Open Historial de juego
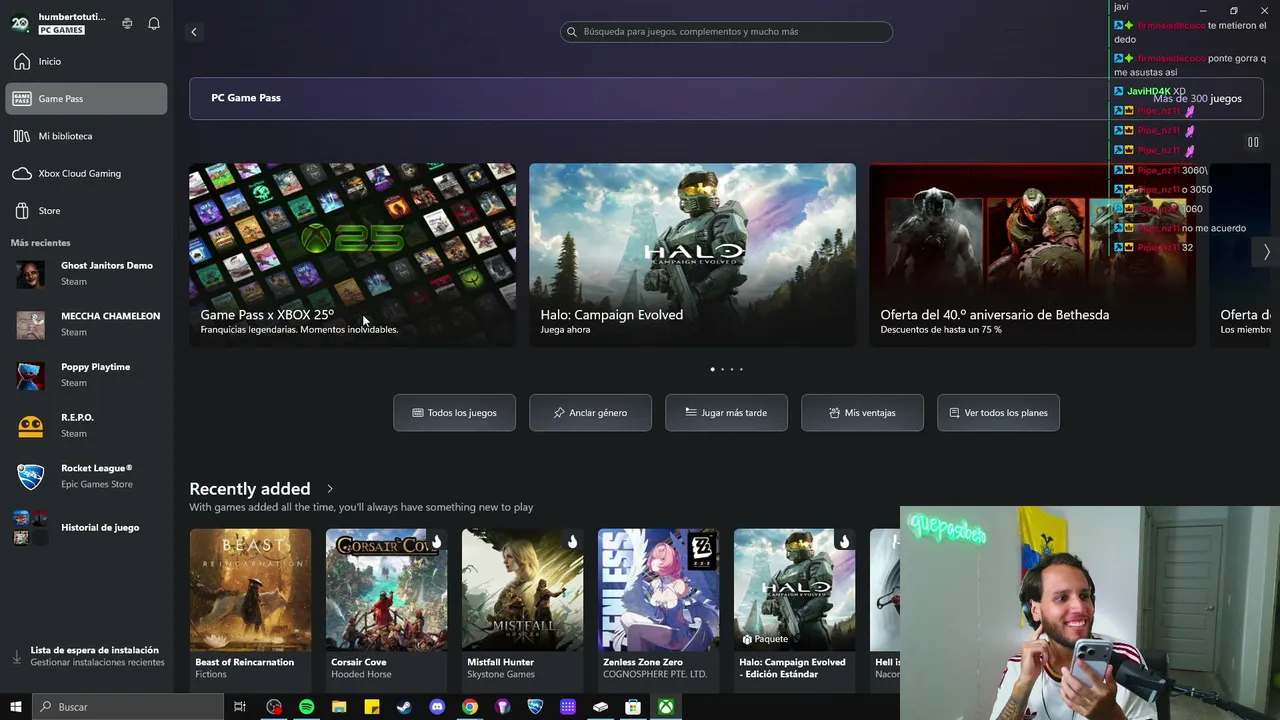 point(87,528)
